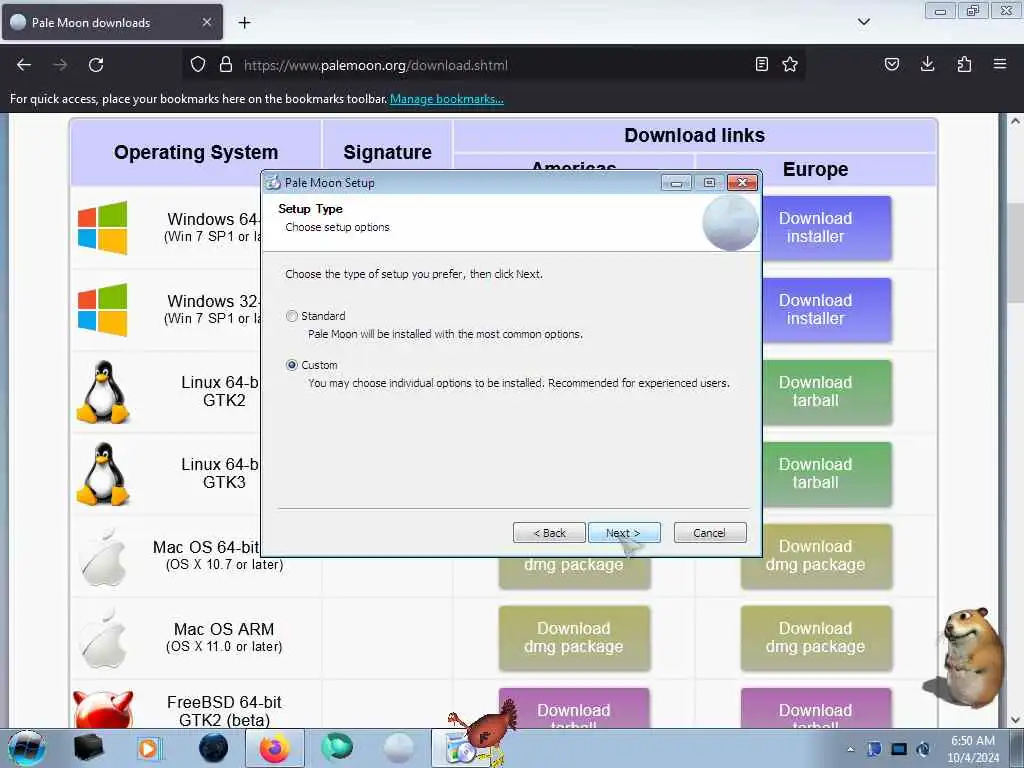Viewport: 1024px width, 768px height.
Task: Open the tracking protection shield icon
Action: click(198, 65)
